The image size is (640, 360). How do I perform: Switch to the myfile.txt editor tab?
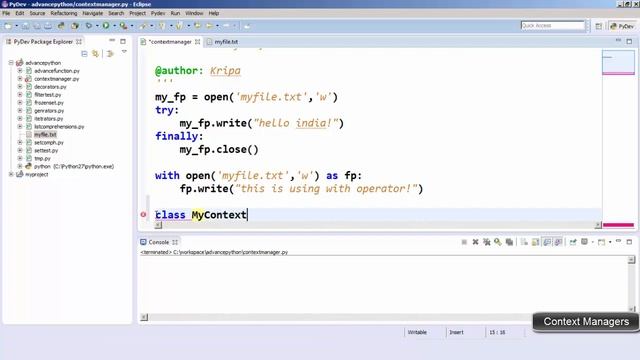226,42
